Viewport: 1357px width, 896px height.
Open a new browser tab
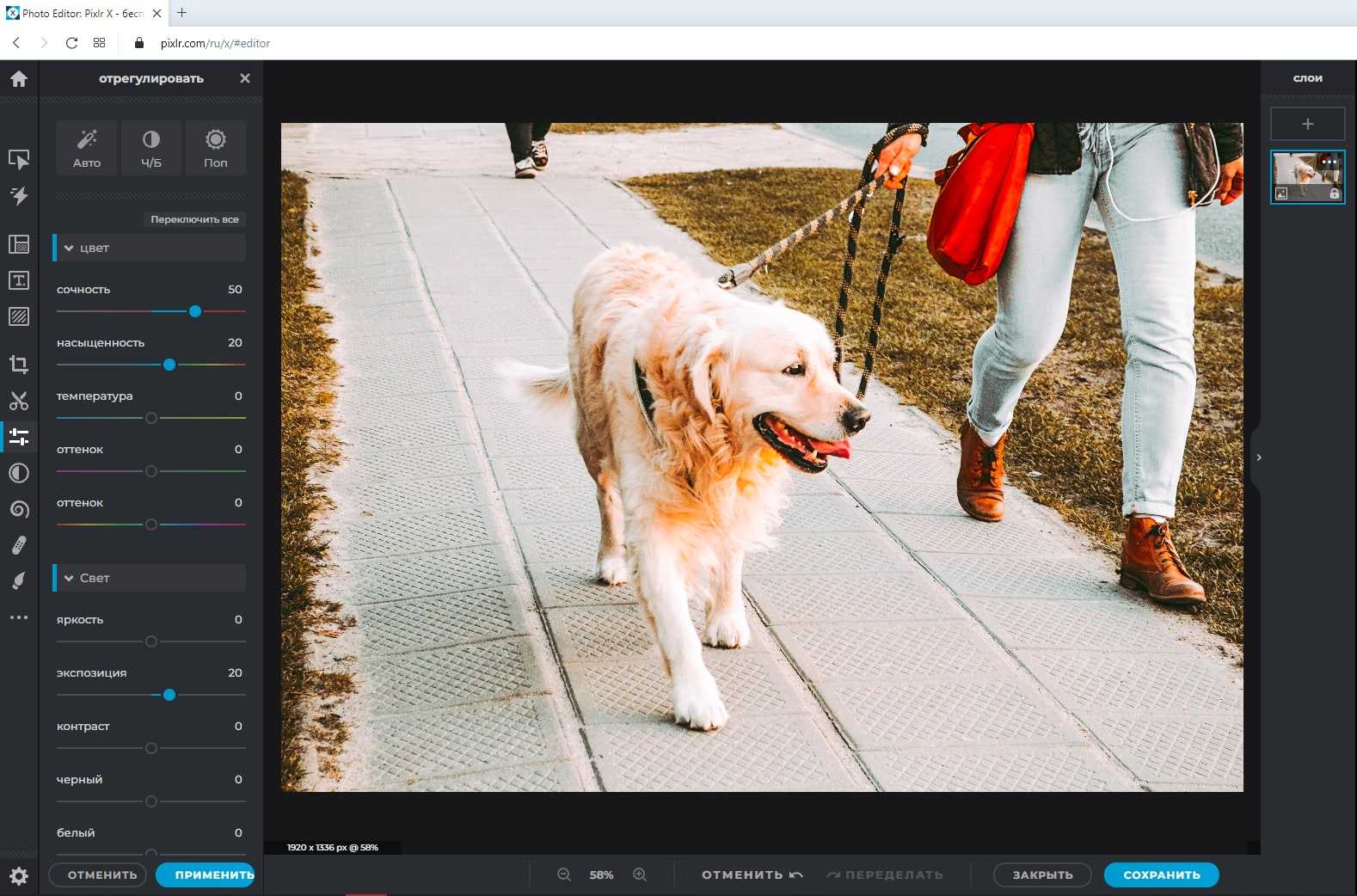(x=182, y=13)
